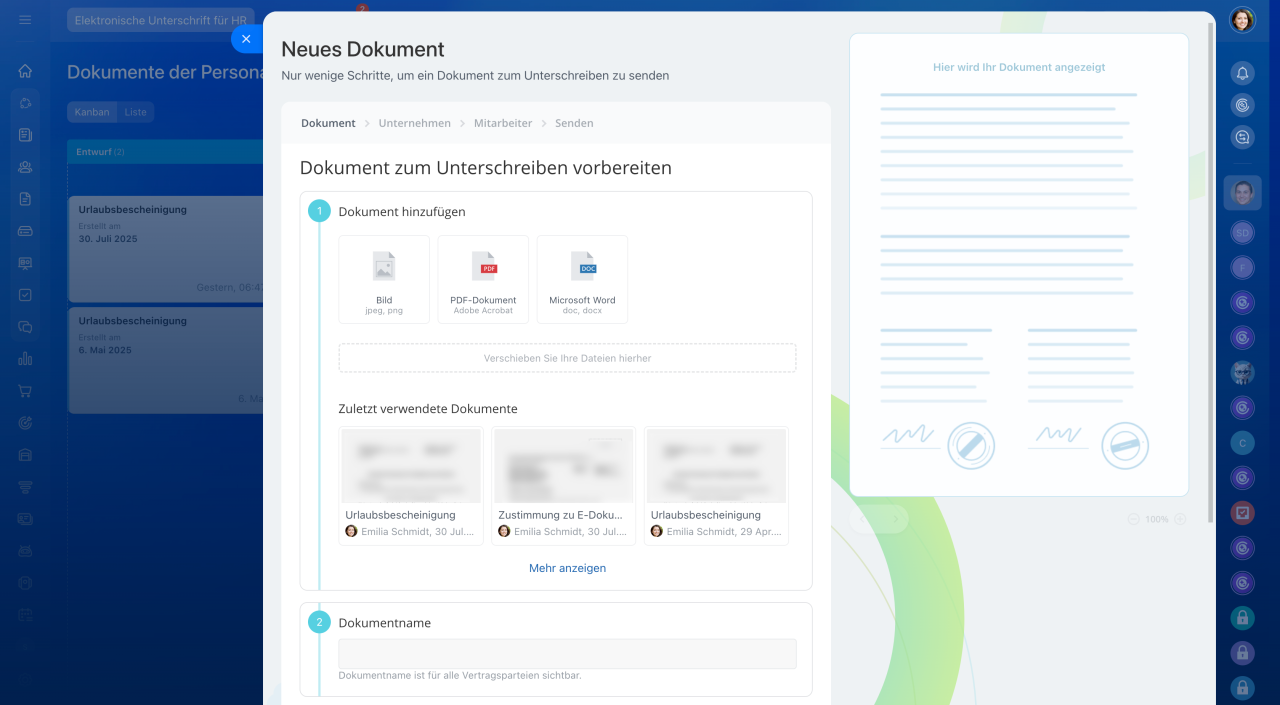Go to next page of document preview

[894, 519]
